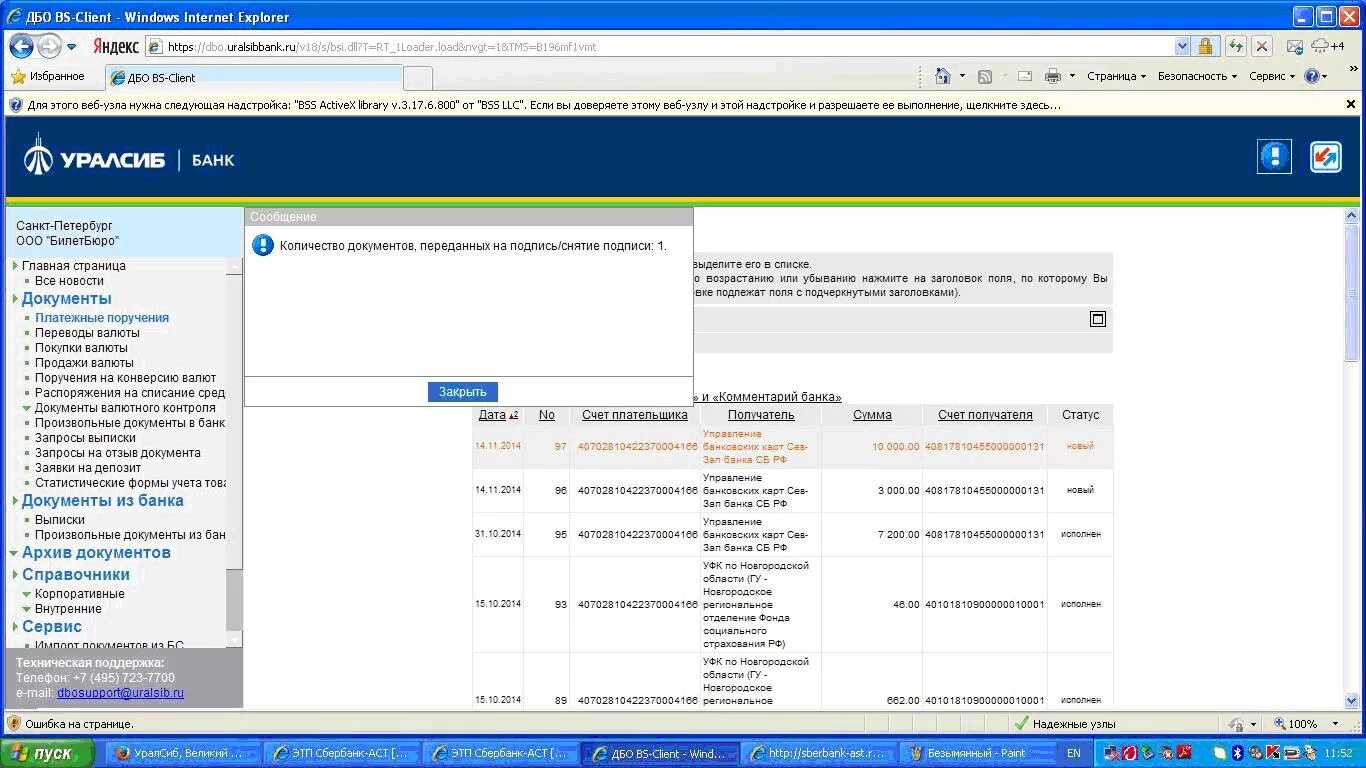Open Firefox taskbar item УралСиб, Великий

click(181, 753)
